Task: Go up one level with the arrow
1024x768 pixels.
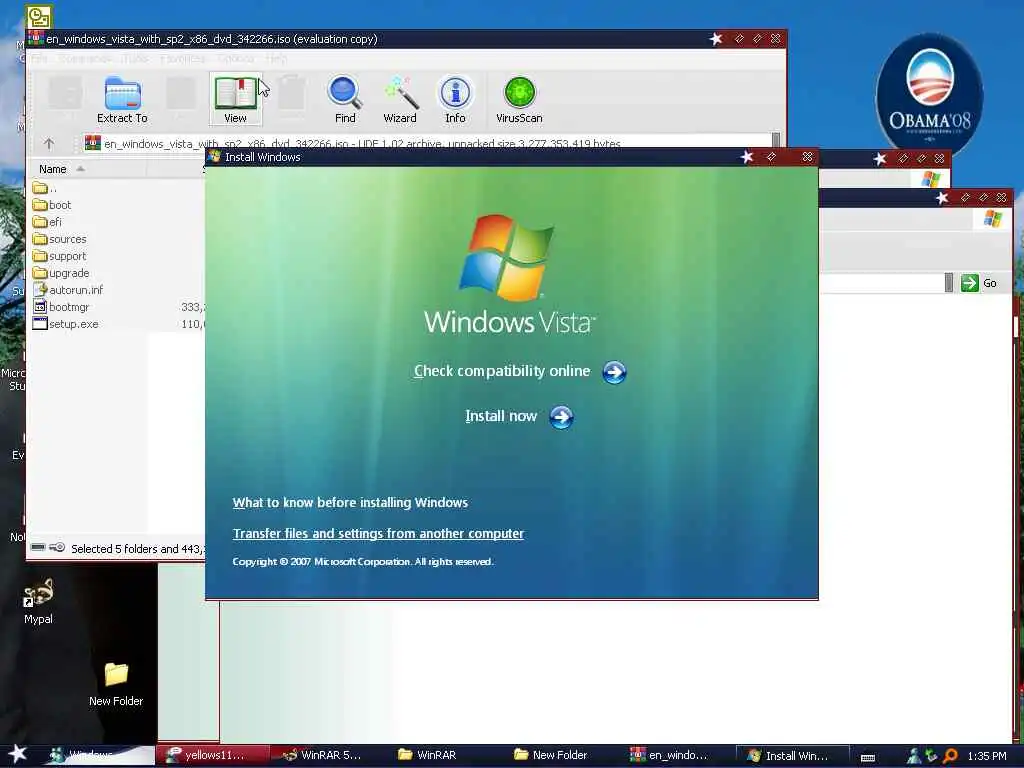Action: coord(49,143)
